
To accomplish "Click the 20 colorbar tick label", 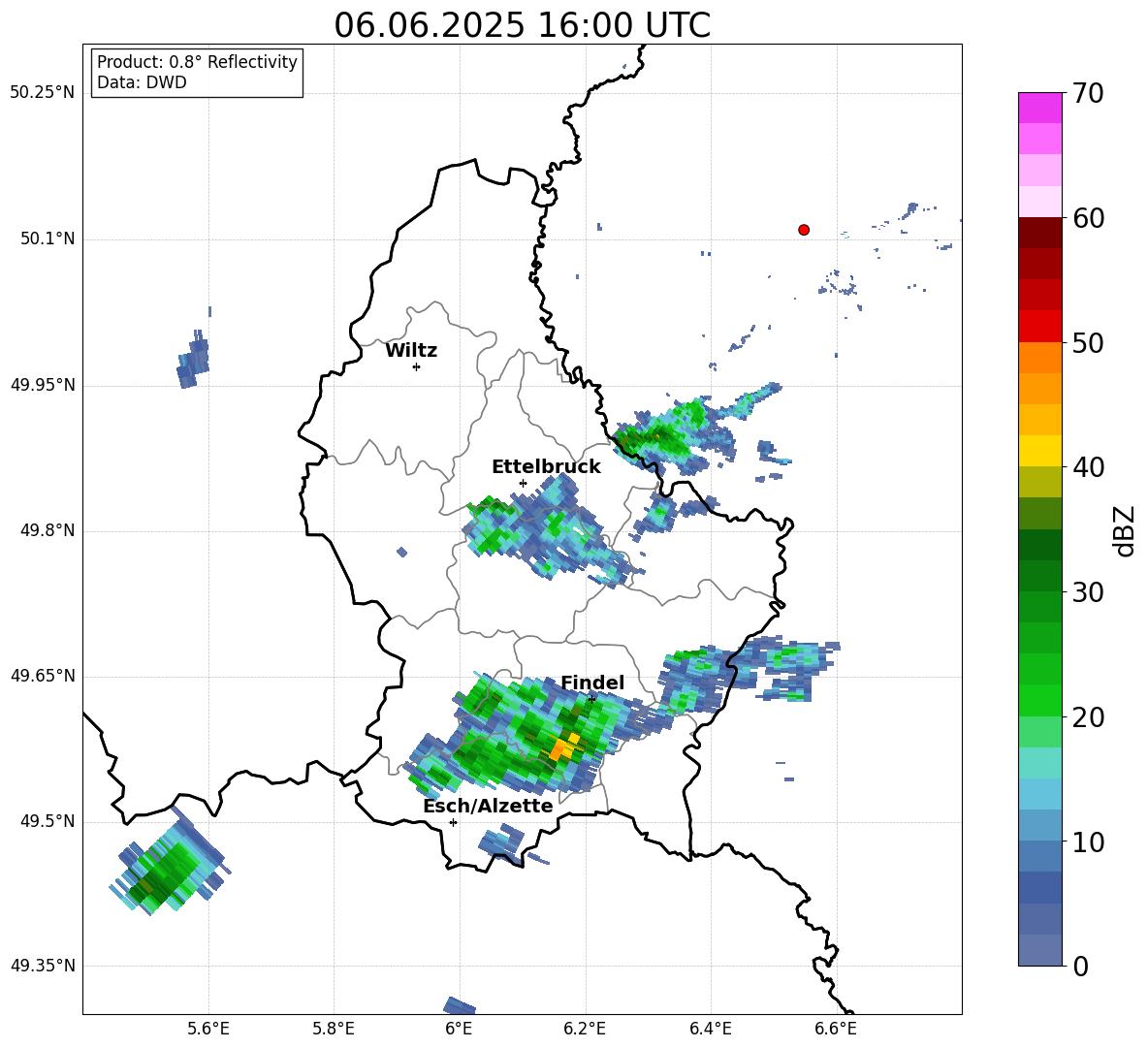I will point(1088,716).
